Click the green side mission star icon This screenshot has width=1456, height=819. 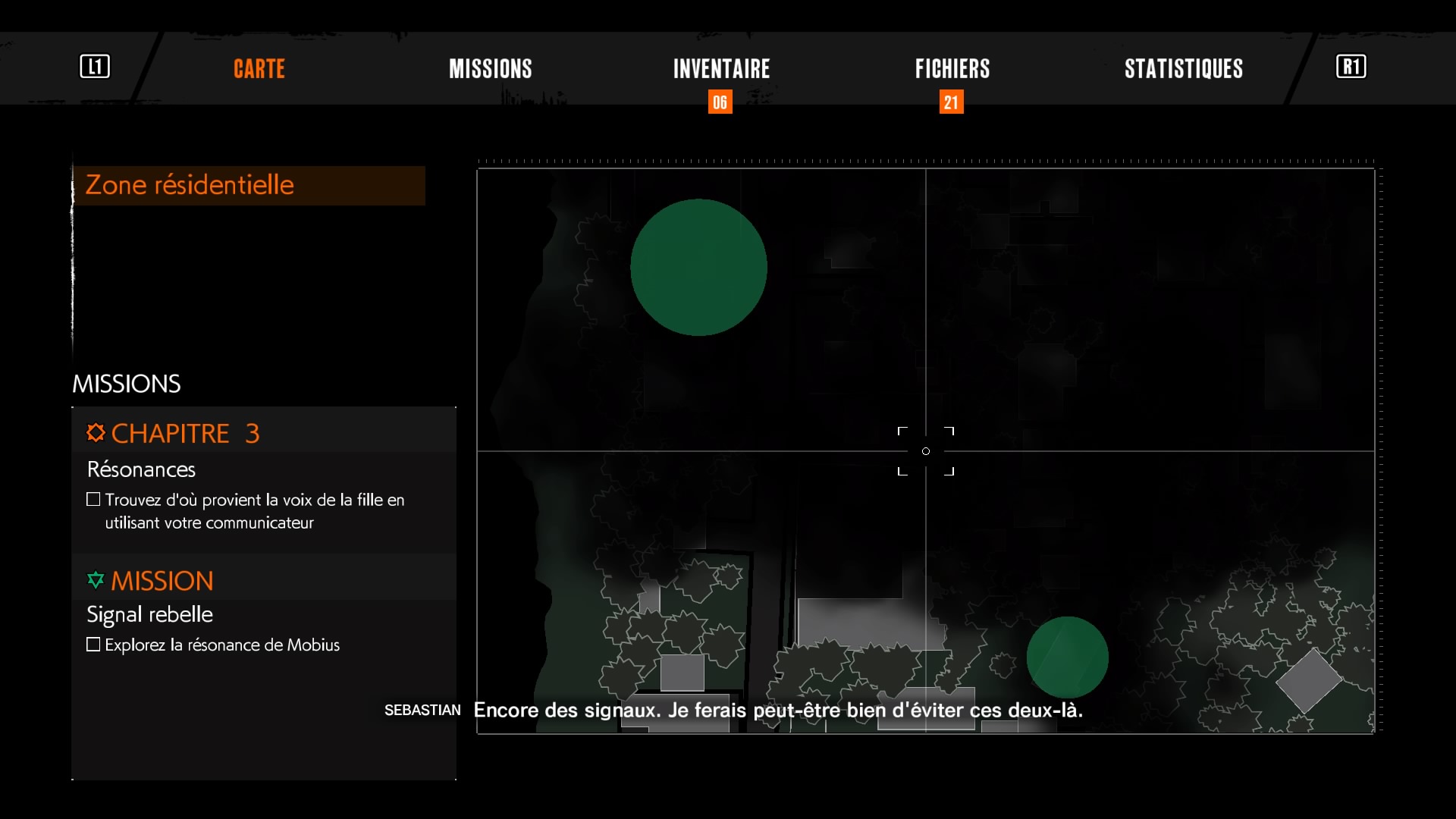tap(96, 581)
